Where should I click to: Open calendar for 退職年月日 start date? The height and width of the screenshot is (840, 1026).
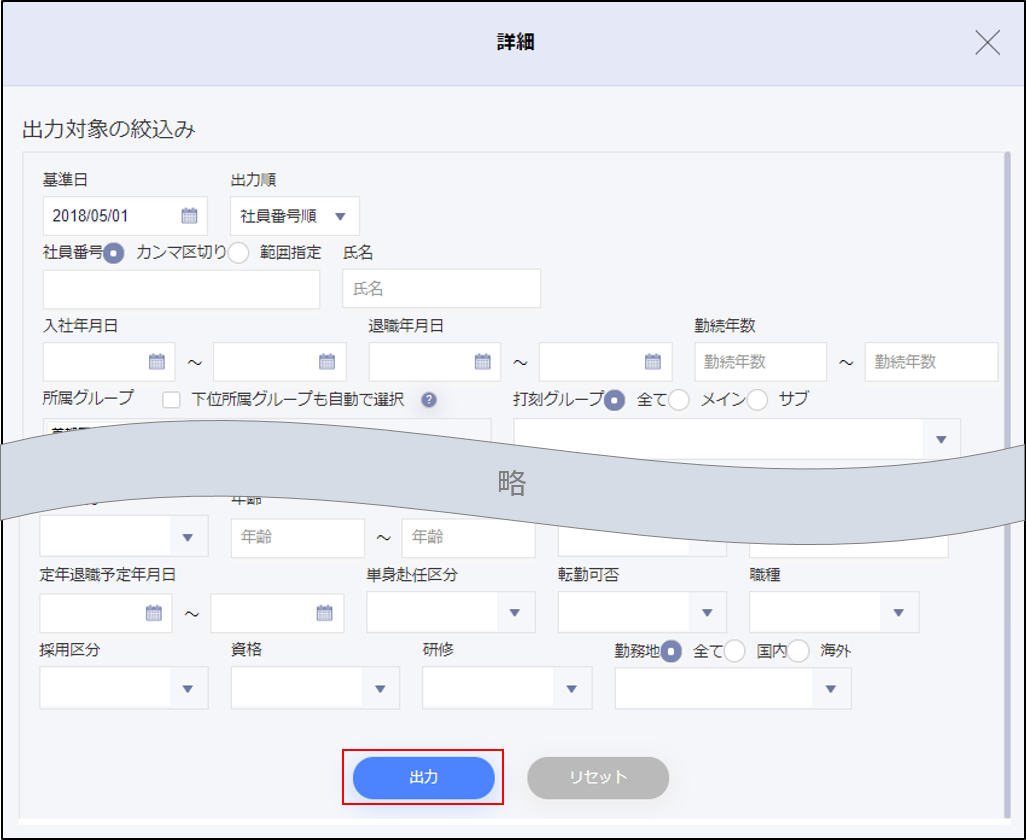click(x=482, y=362)
